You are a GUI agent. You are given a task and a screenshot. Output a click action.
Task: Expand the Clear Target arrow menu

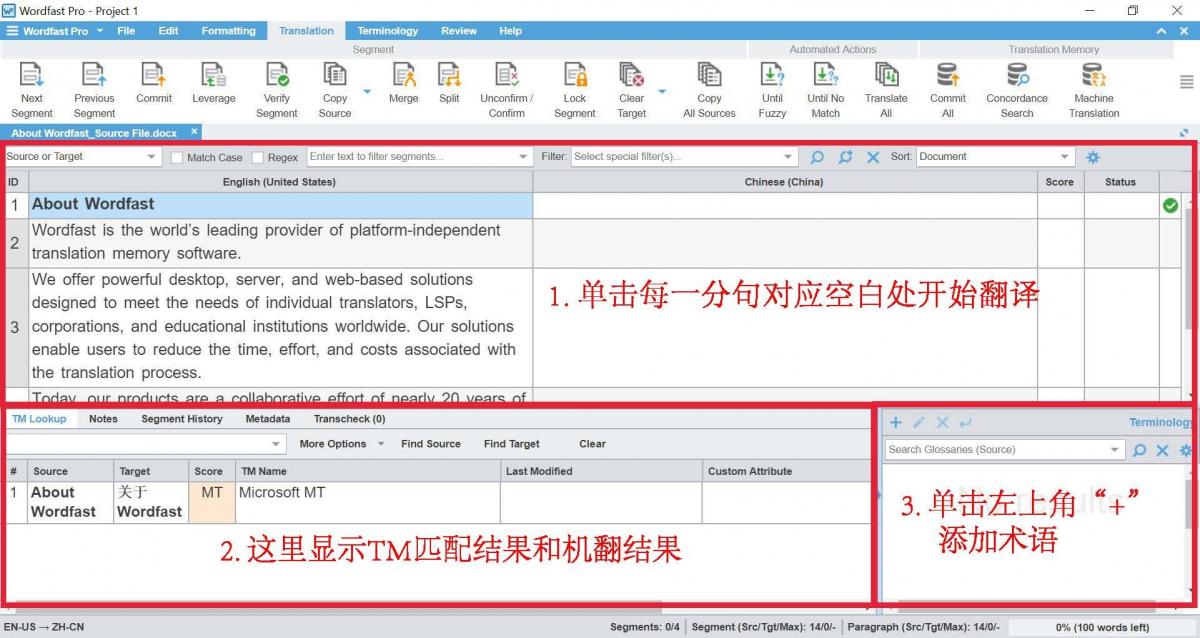(661, 91)
